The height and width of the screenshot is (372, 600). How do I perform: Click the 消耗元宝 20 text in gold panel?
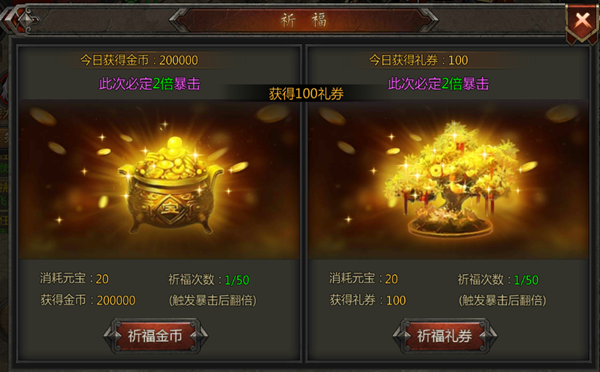point(74,278)
